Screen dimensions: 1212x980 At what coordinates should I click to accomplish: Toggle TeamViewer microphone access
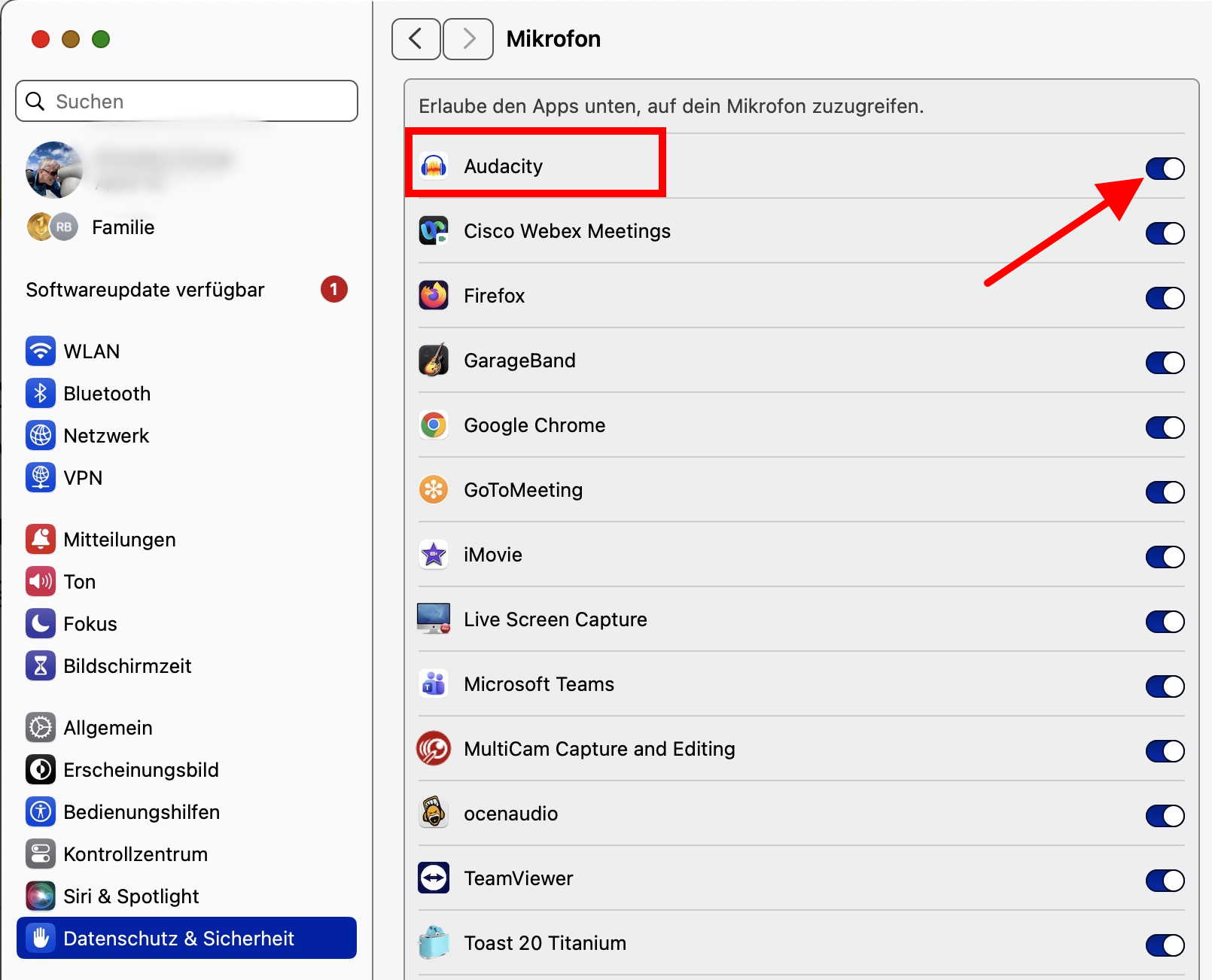click(1165, 881)
